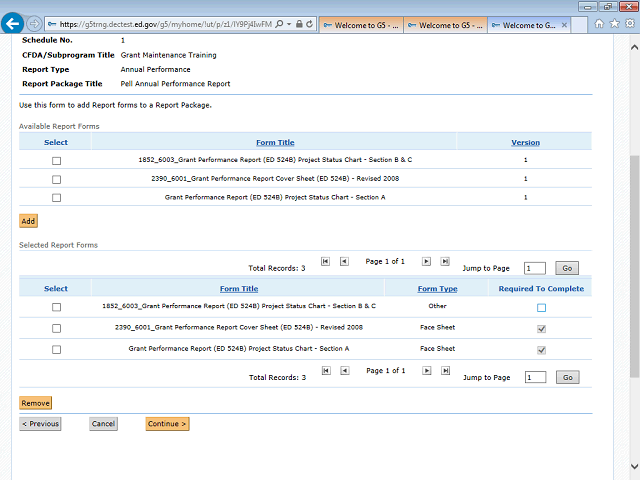Go to last page in top pager
The height and width of the screenshot is (480, 640).
click(x=445, y=261)
